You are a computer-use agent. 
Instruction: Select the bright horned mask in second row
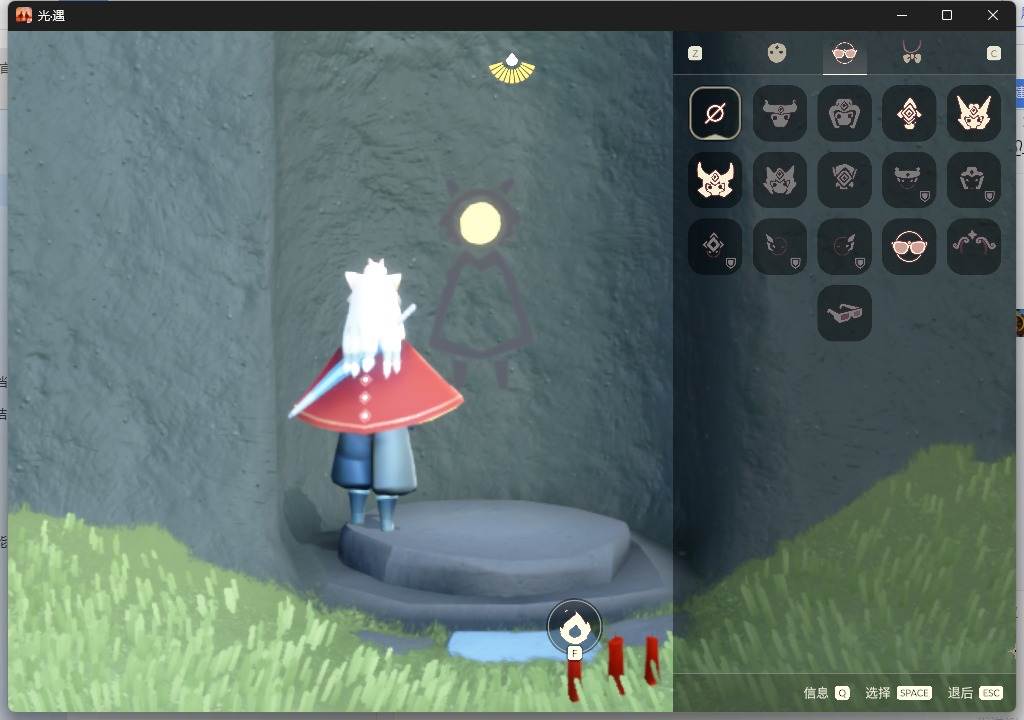coord(714,180)
